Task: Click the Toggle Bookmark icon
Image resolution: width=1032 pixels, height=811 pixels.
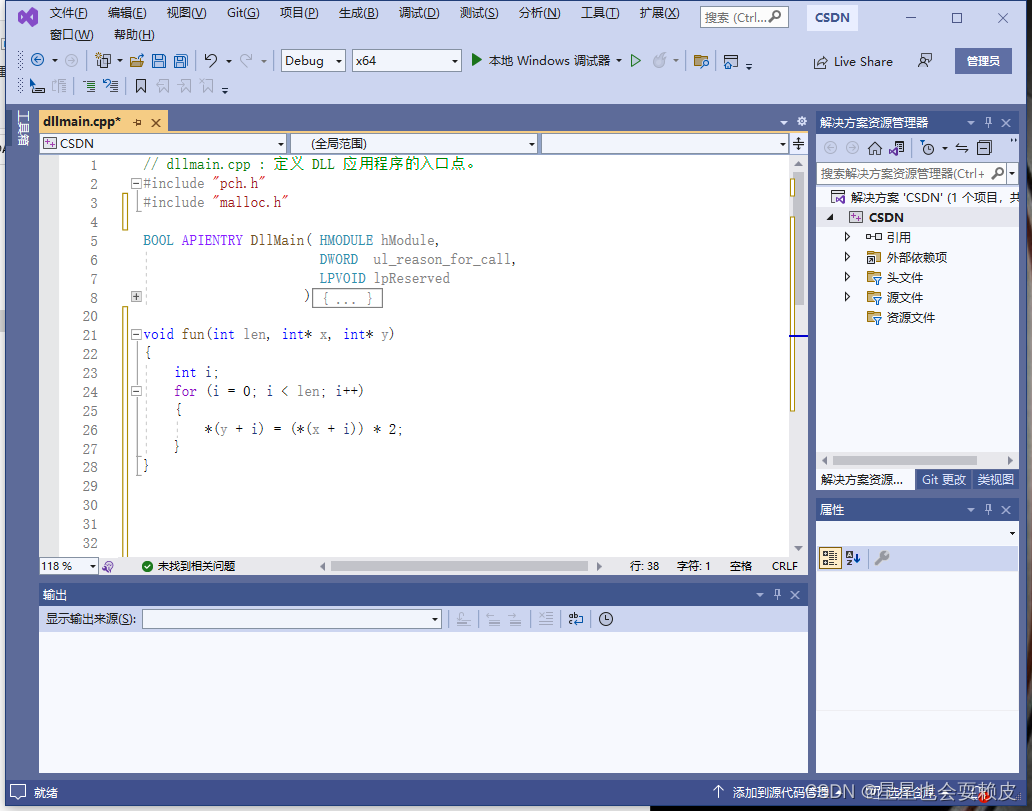Action: point(141,85)
